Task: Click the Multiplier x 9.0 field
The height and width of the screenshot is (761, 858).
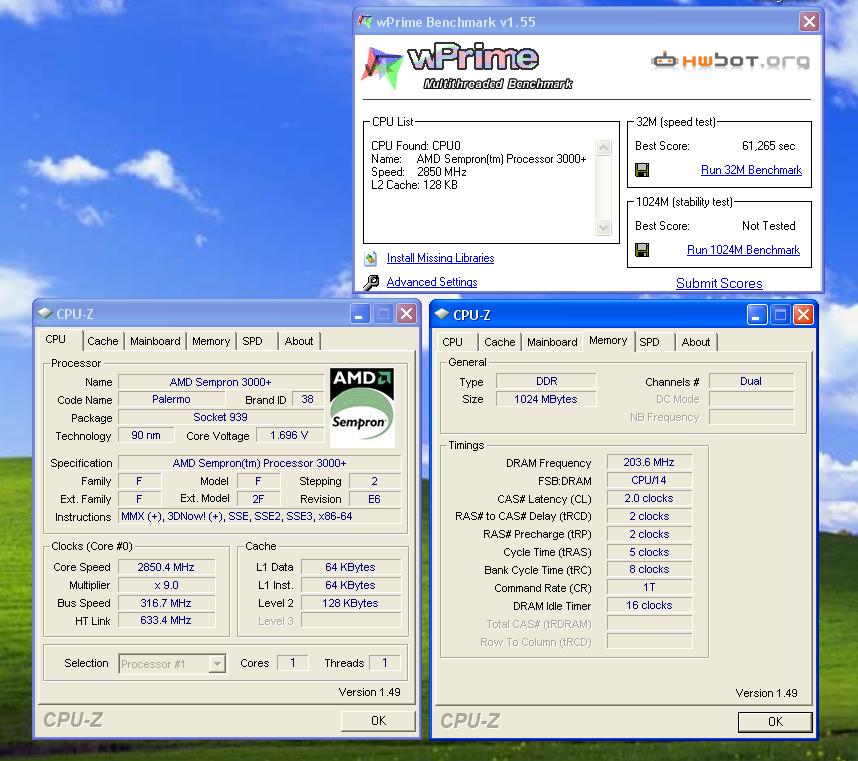Action: coord(166,585)
